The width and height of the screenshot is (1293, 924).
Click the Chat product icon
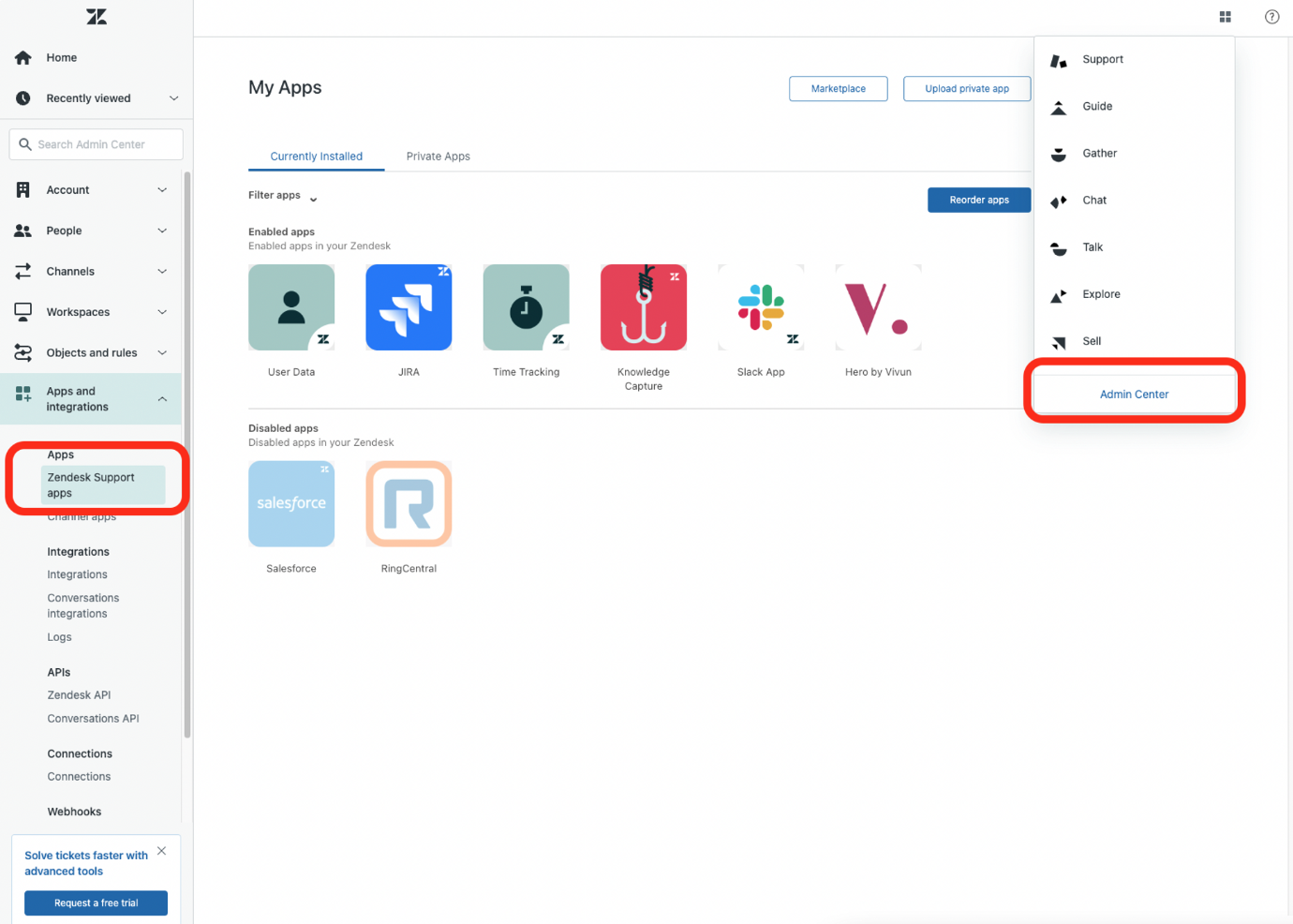coord(1059,201)
